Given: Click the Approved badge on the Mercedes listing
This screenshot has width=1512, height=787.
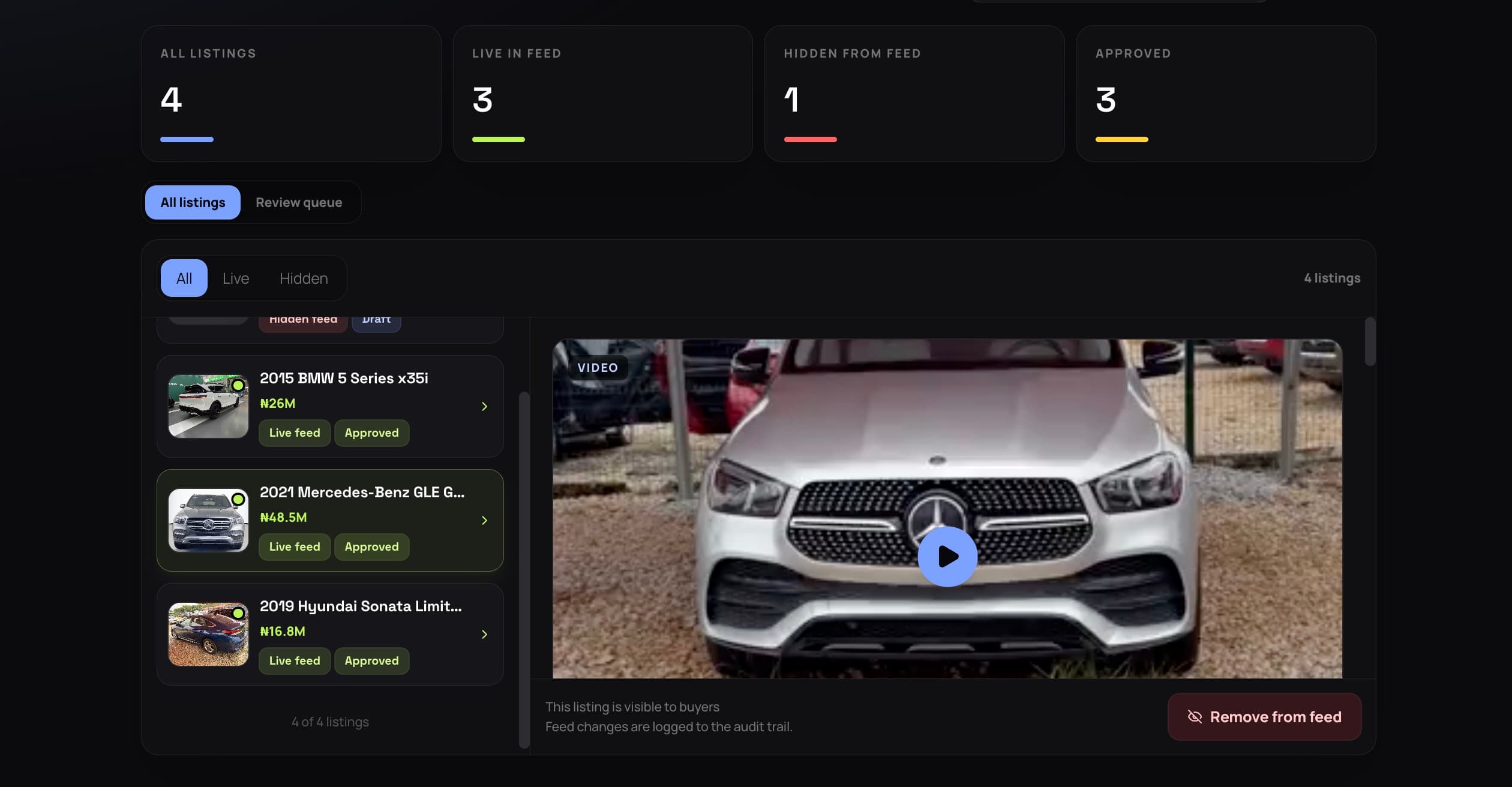Looking at the screenshot, I should pos(371,546).
